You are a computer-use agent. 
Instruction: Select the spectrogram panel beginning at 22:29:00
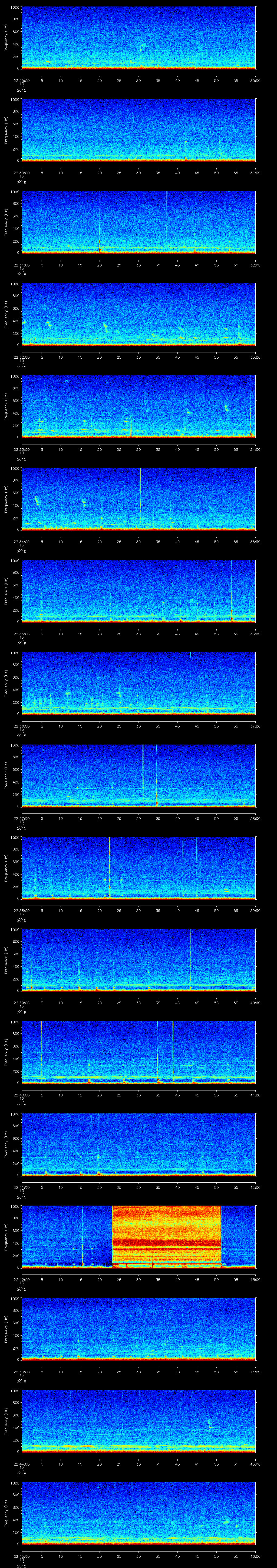pos(138,38)
